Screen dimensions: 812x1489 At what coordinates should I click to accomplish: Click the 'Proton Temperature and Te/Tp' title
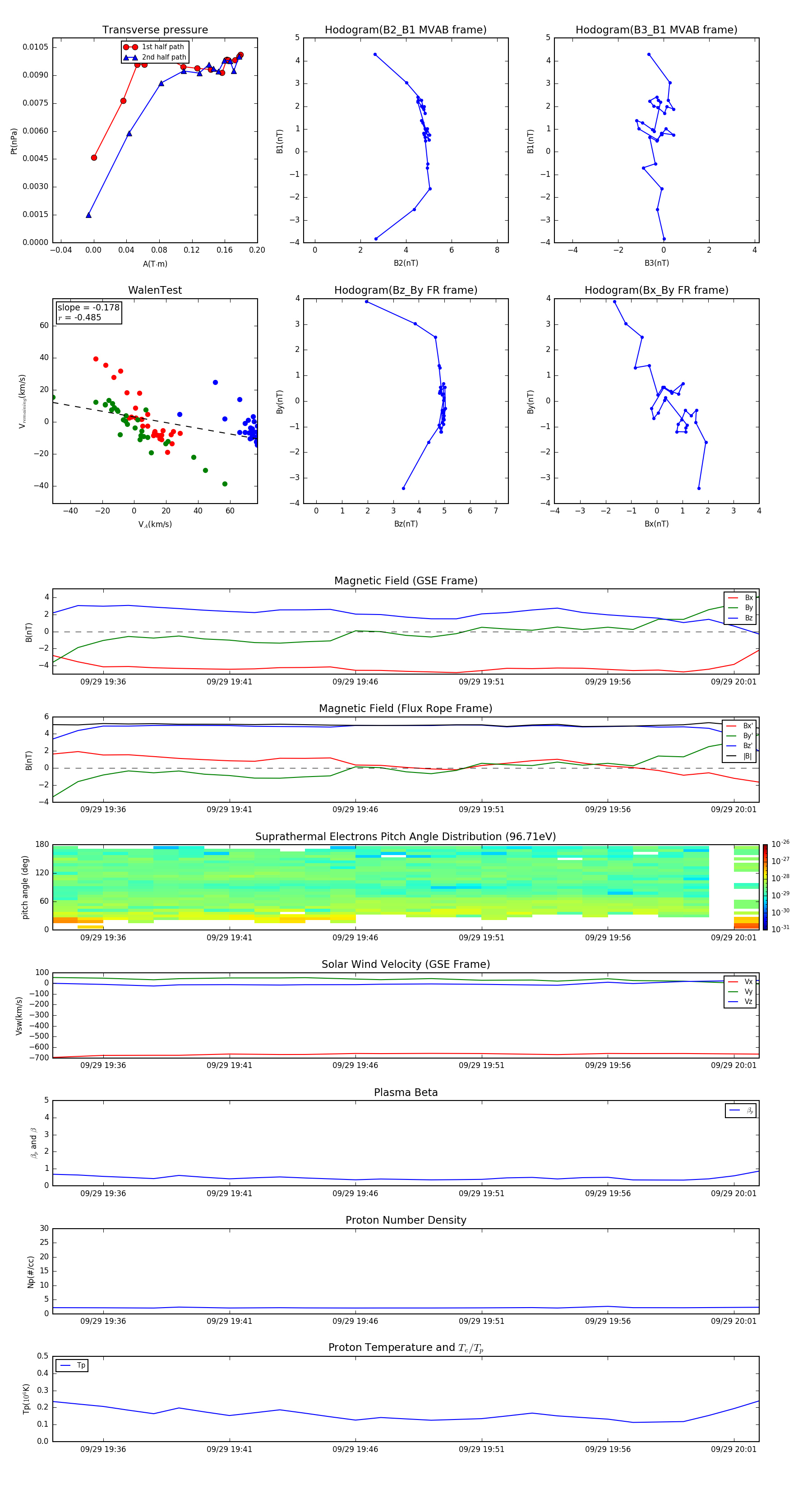point(406,1348)
